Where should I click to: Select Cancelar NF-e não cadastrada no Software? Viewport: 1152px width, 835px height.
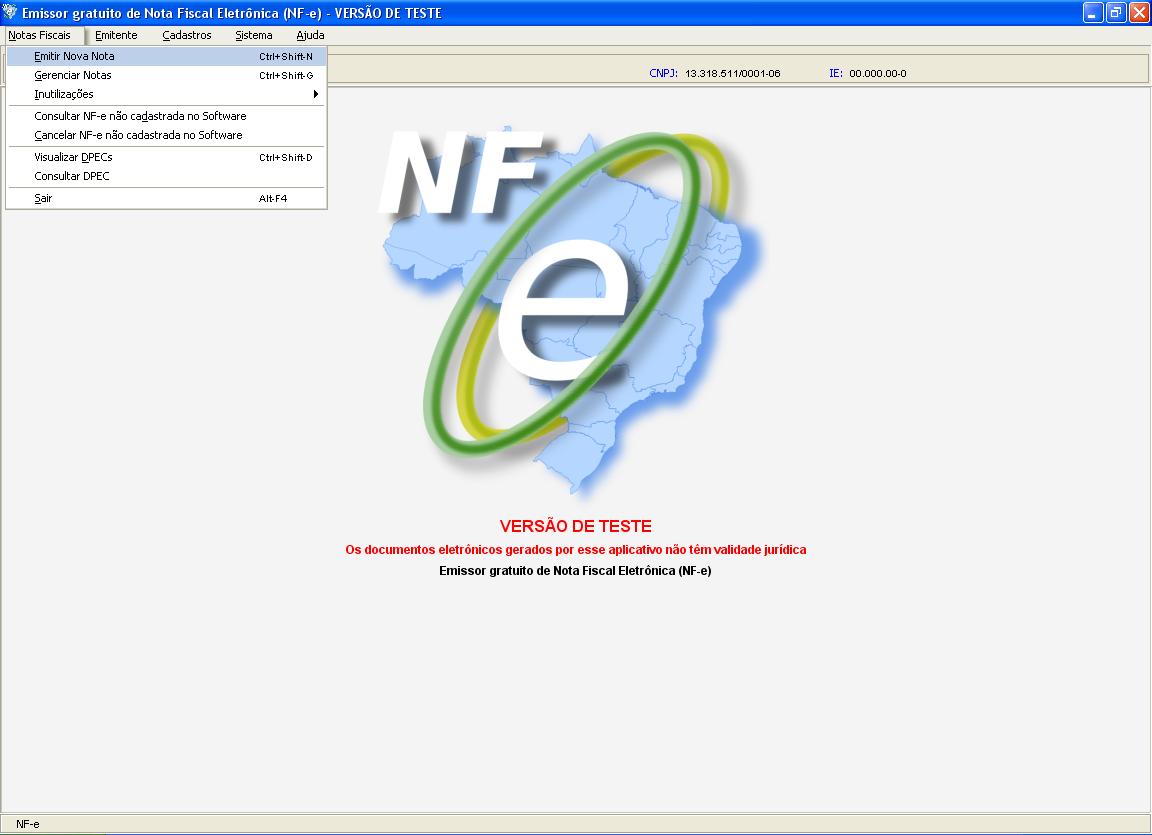pyautogui.click(x=167, y=135)
